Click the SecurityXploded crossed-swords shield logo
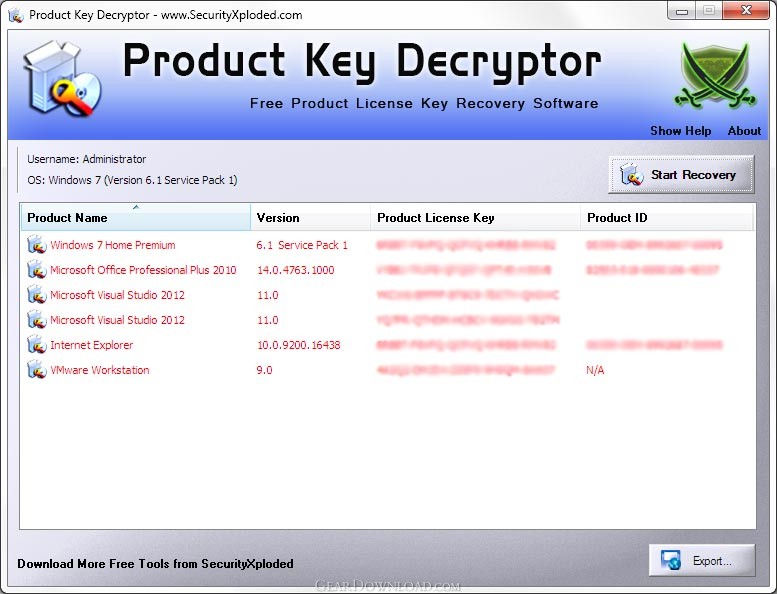 [x=714, y=75]
